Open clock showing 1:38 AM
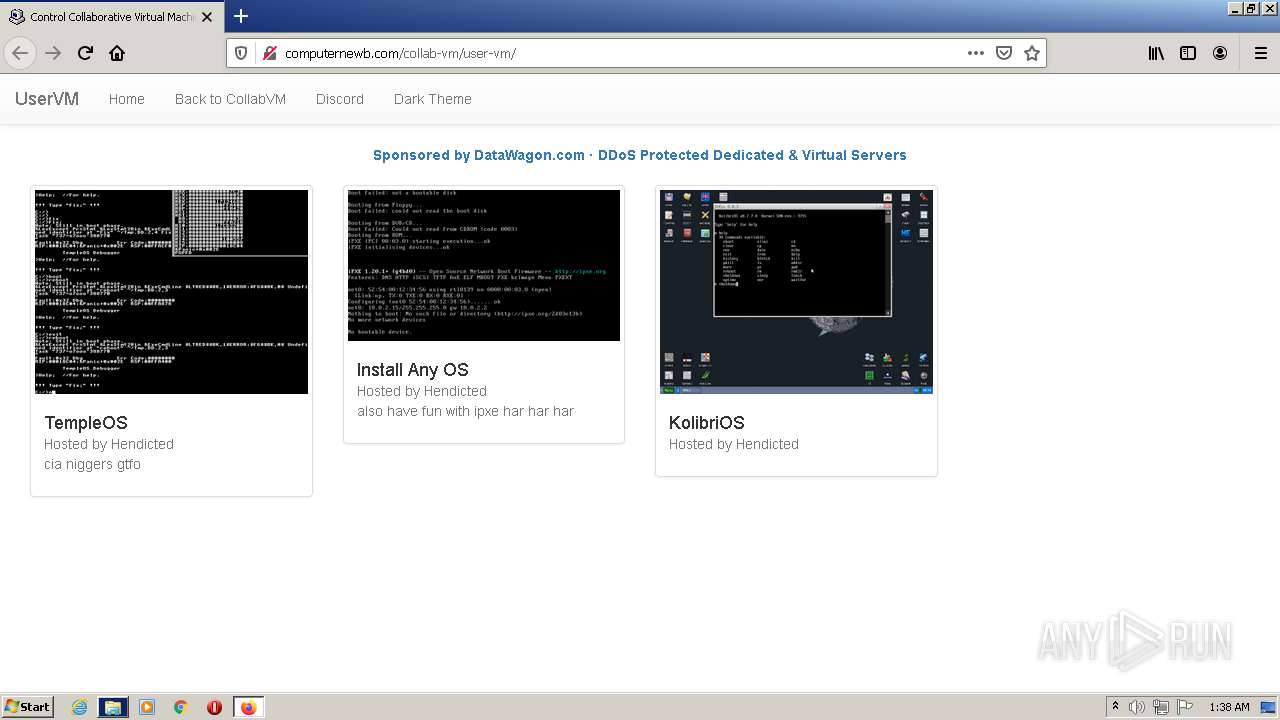This screenshot has height=720, width=1280. 1229,707
